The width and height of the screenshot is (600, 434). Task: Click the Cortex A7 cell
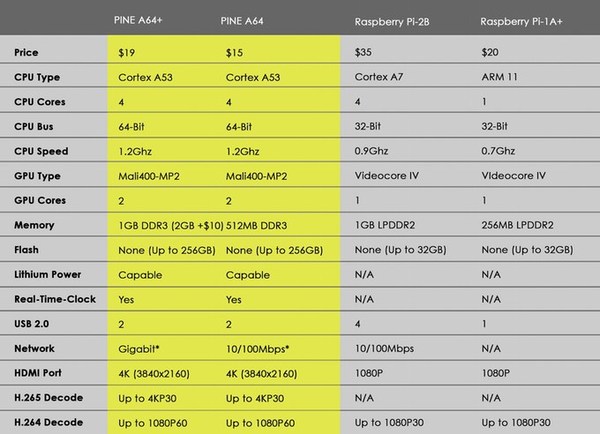(381, 76)
